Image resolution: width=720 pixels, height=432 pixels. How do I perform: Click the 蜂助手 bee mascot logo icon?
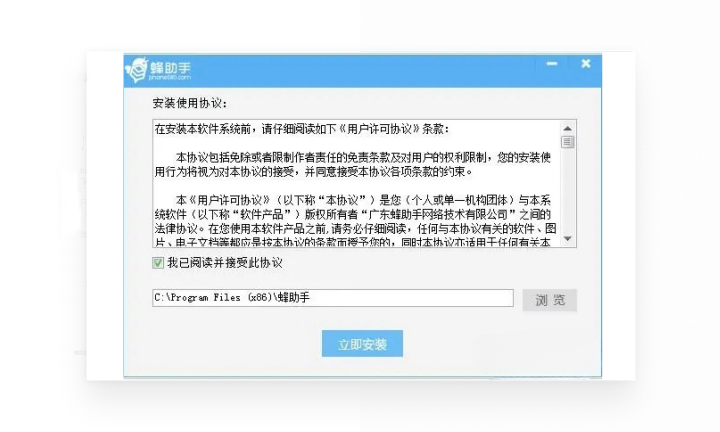pos(137,70)
